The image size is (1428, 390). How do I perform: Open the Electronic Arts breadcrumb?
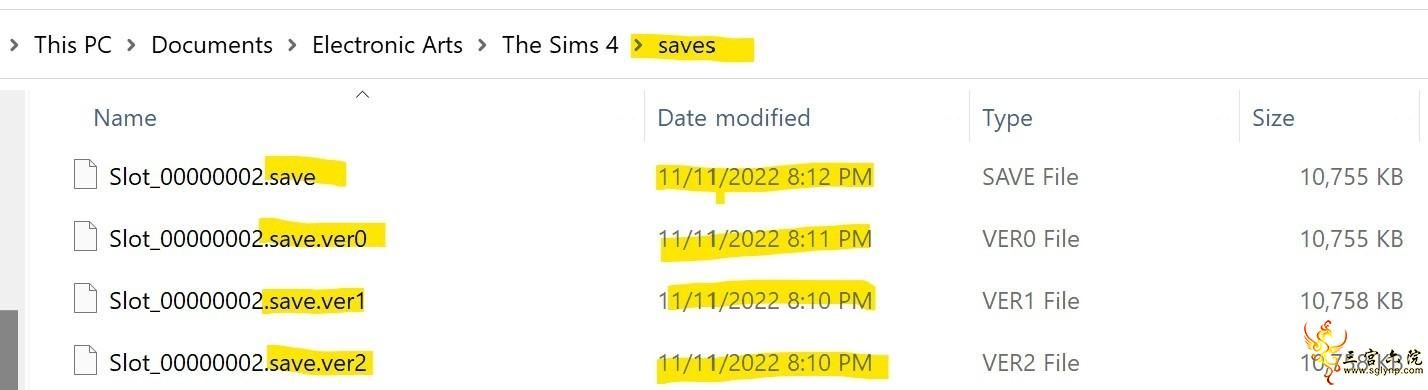click(x=387, y=45)
